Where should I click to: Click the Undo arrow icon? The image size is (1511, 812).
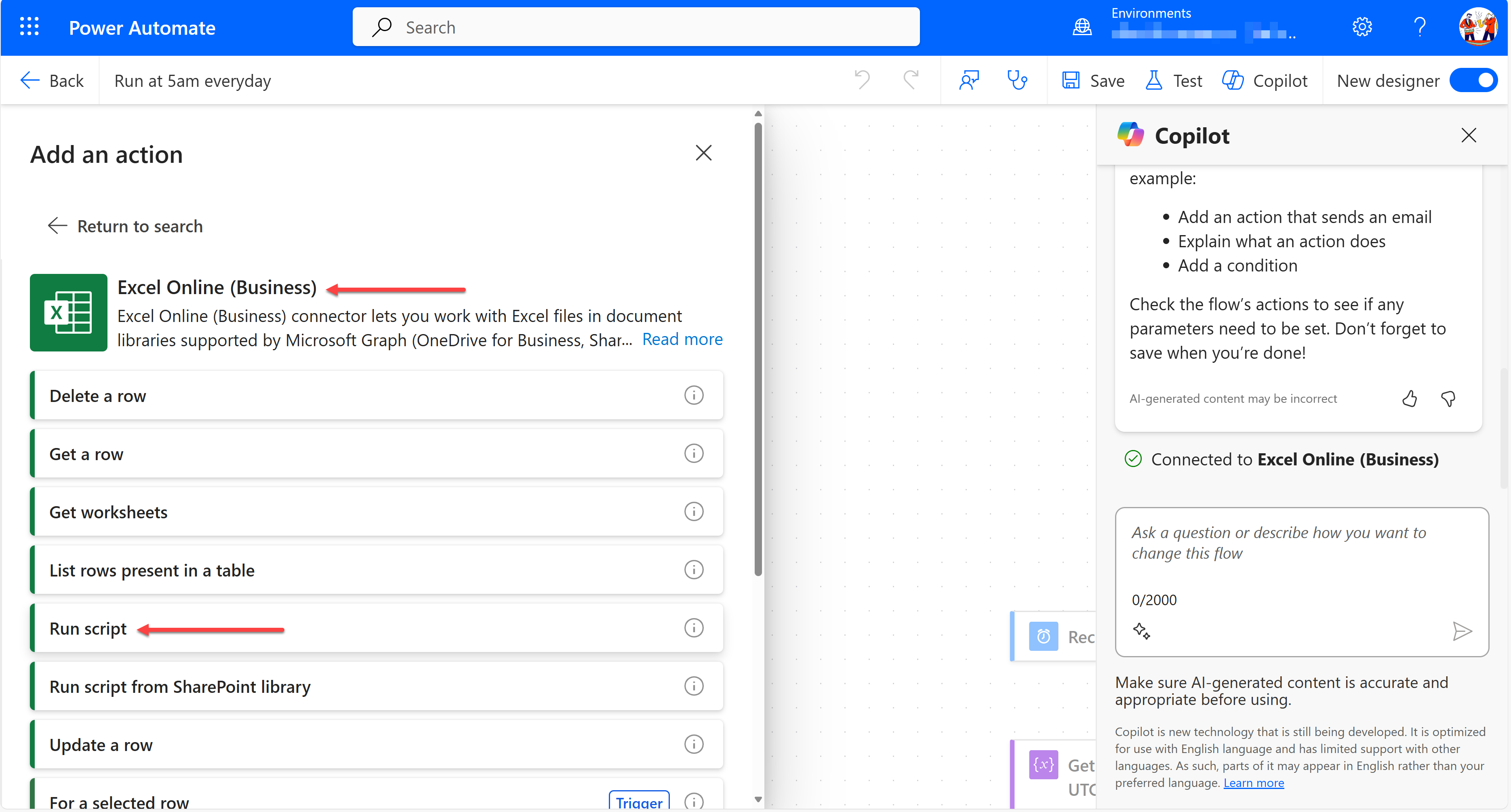[862, 80]
